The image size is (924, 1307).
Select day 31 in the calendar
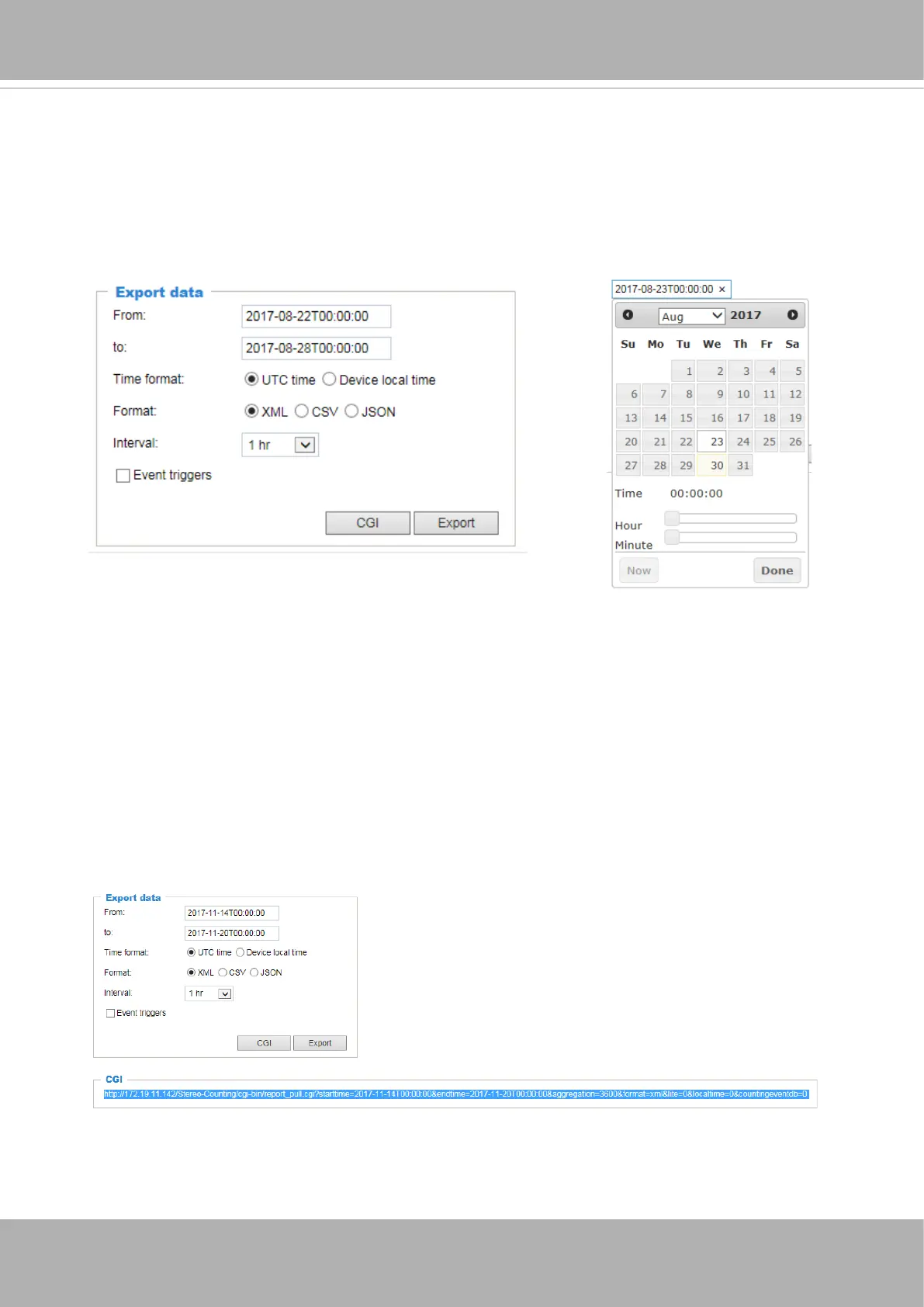(740, 466)
